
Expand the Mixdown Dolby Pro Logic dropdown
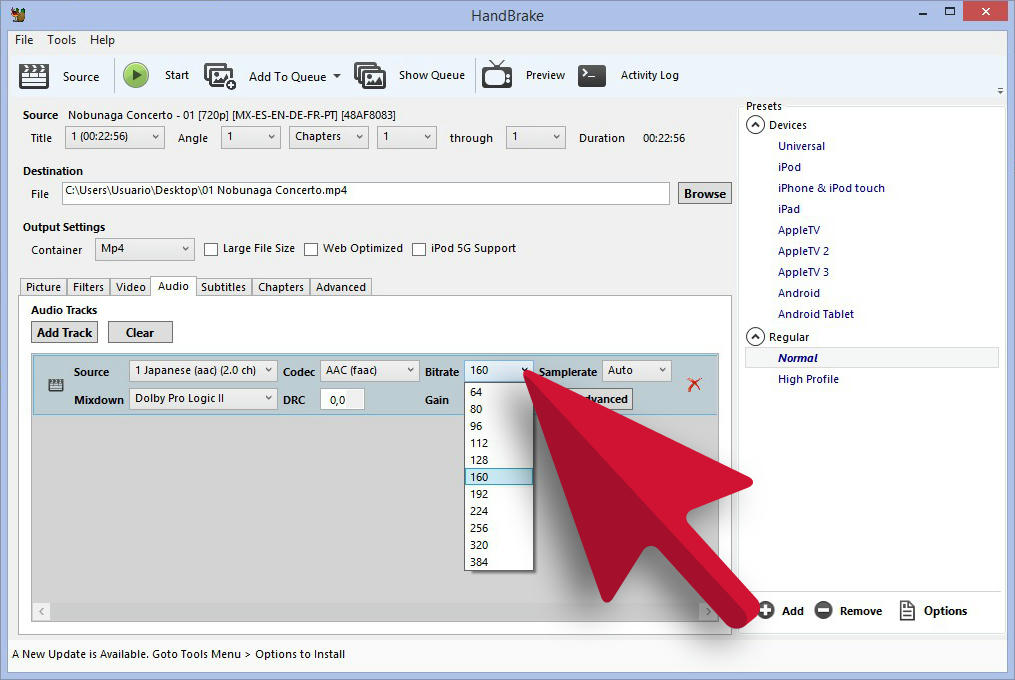pyautogui.click(x=203, y=399)
